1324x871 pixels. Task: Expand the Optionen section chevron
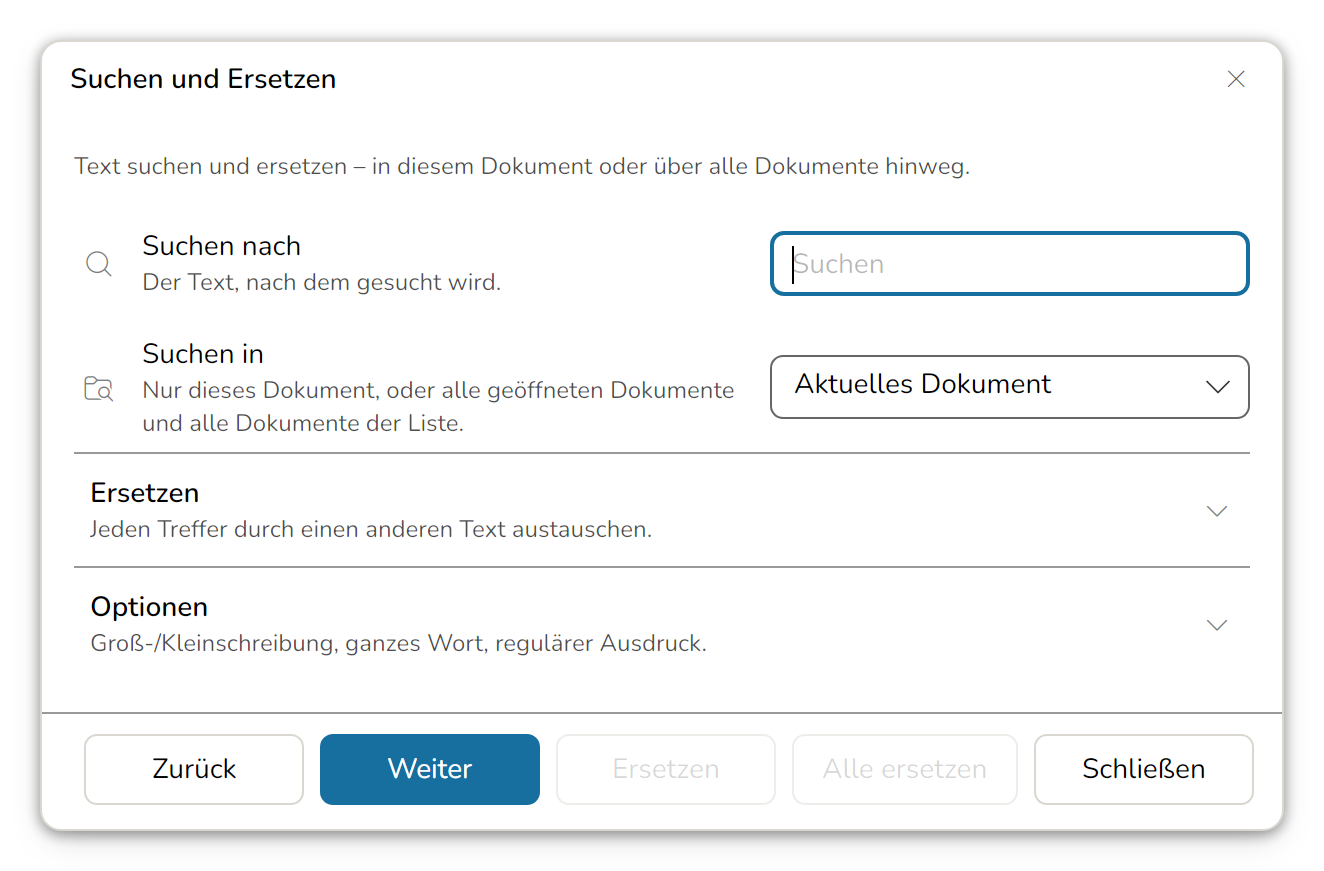pyautogui.click(x=1216, y=625)
